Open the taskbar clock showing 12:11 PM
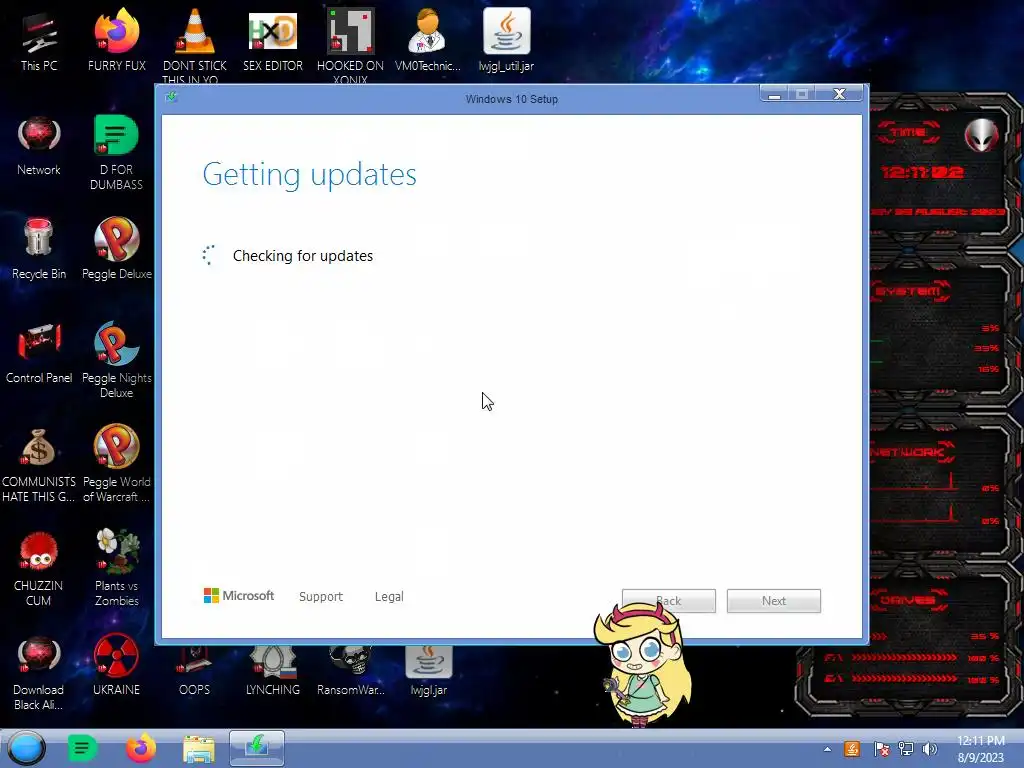Screen dimensions: 1024x768 (980, 749)
